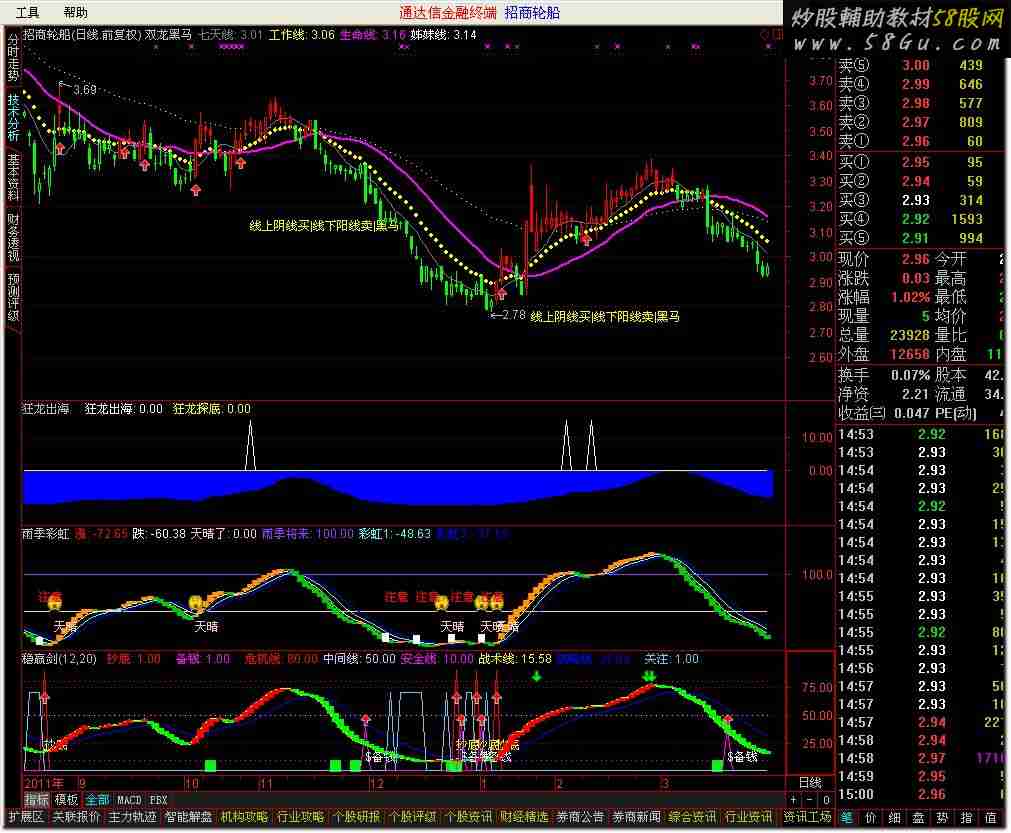Click the 招商轮船 stock name in title

coord(532,12)
